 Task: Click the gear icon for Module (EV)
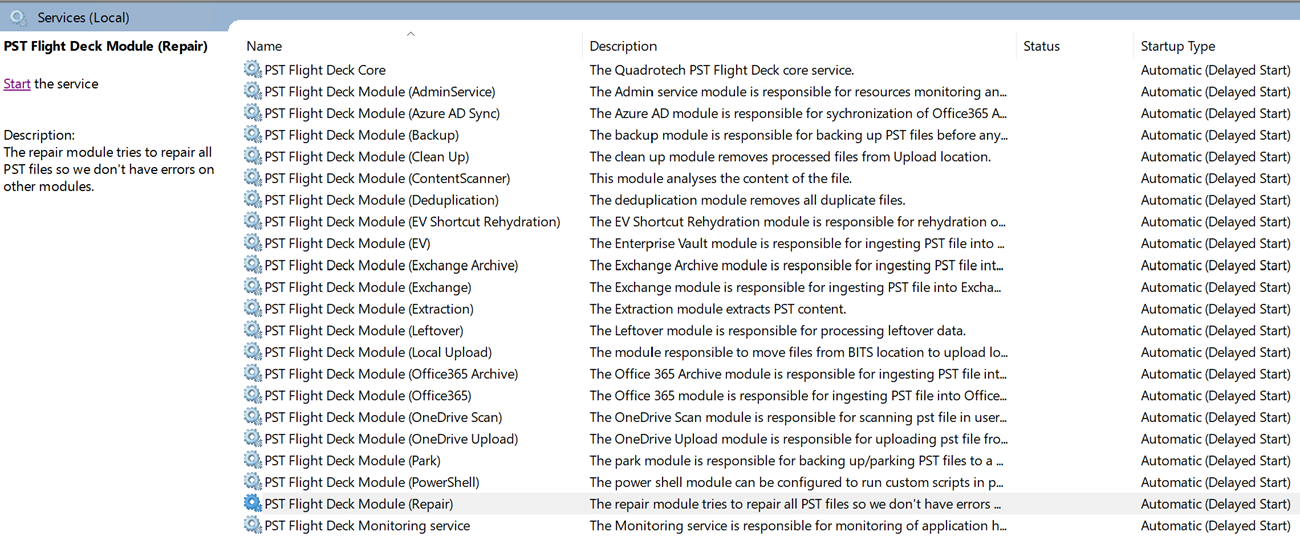click(253, 243)
